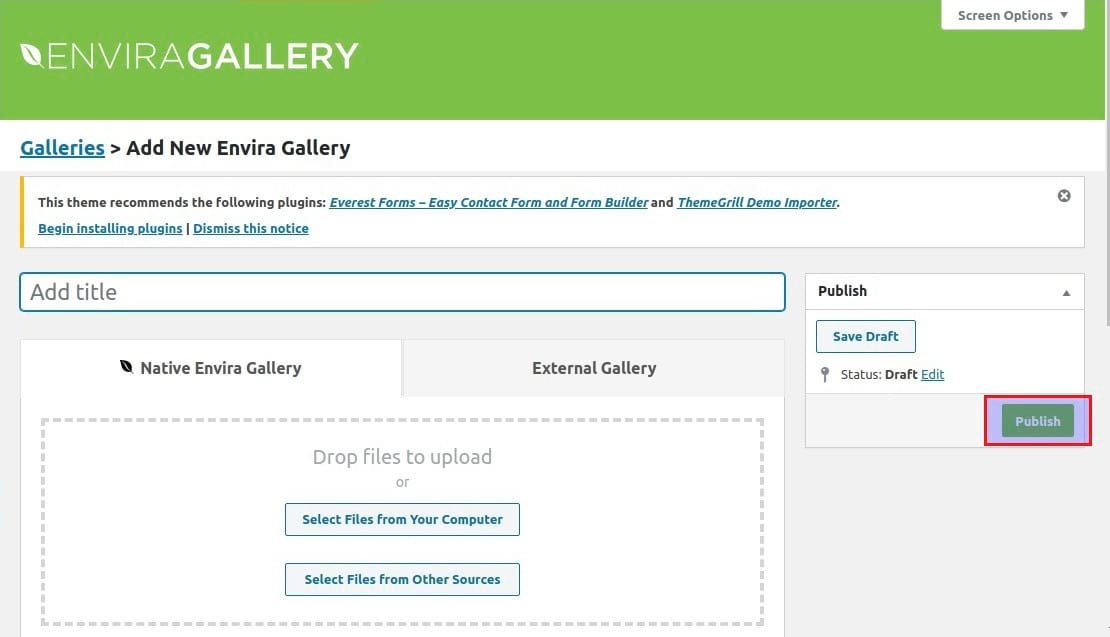Open the Screen Options dropdown
This screenshot has height=637, width=1110.
click(x=1012, y=15)
